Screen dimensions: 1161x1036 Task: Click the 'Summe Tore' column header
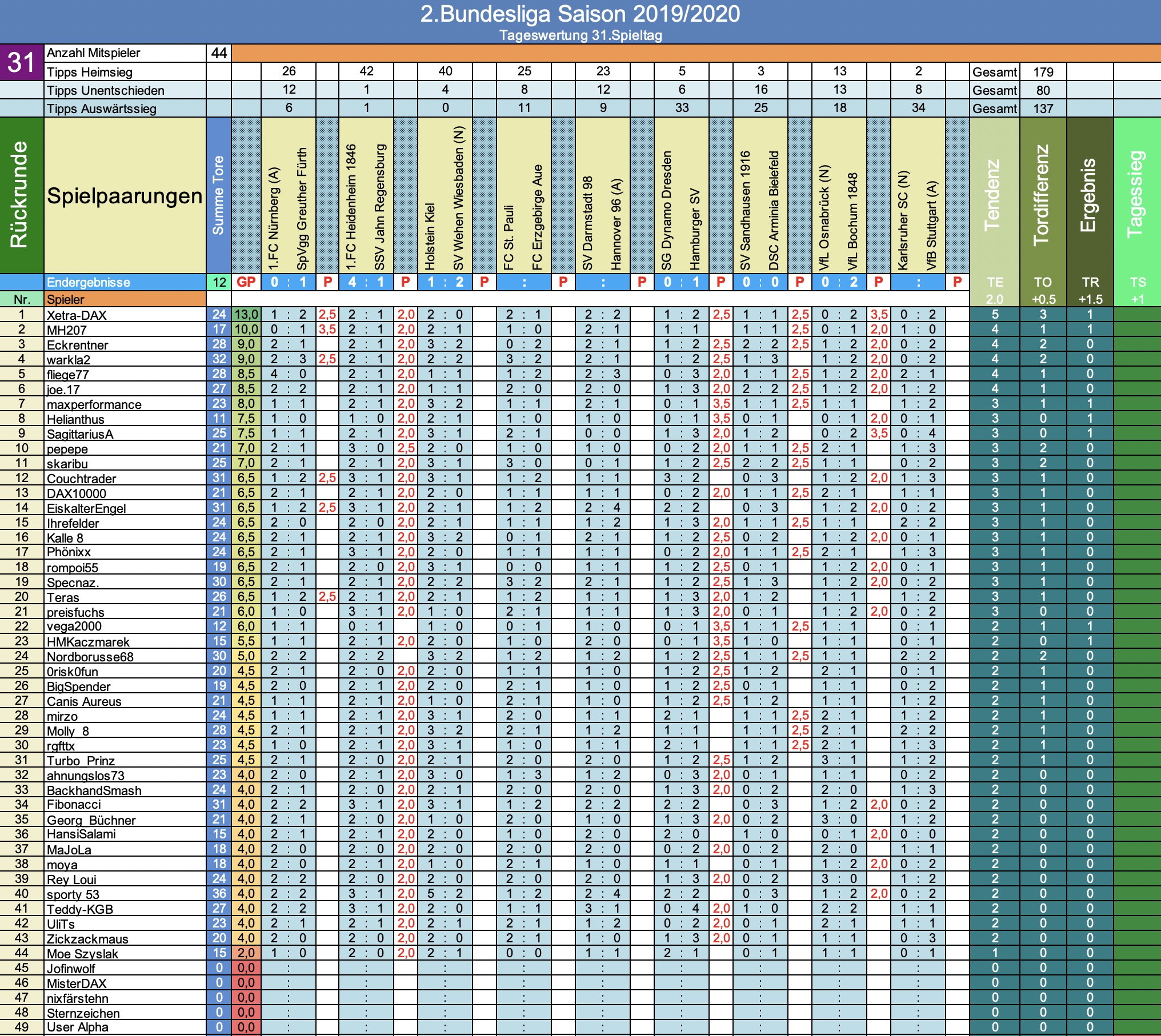219,195
